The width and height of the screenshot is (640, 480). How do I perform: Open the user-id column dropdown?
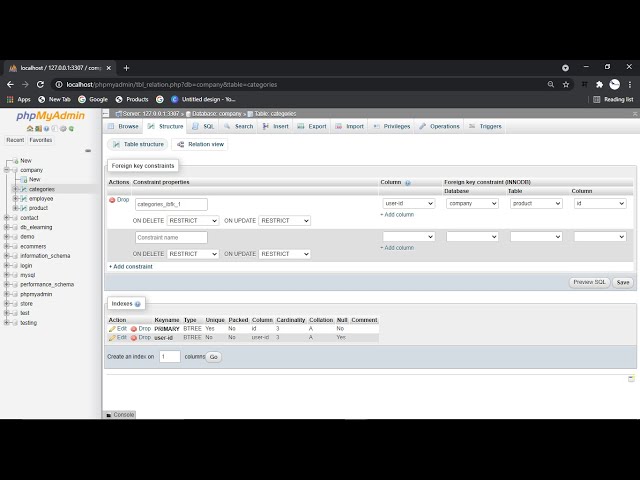click(409, 203)
